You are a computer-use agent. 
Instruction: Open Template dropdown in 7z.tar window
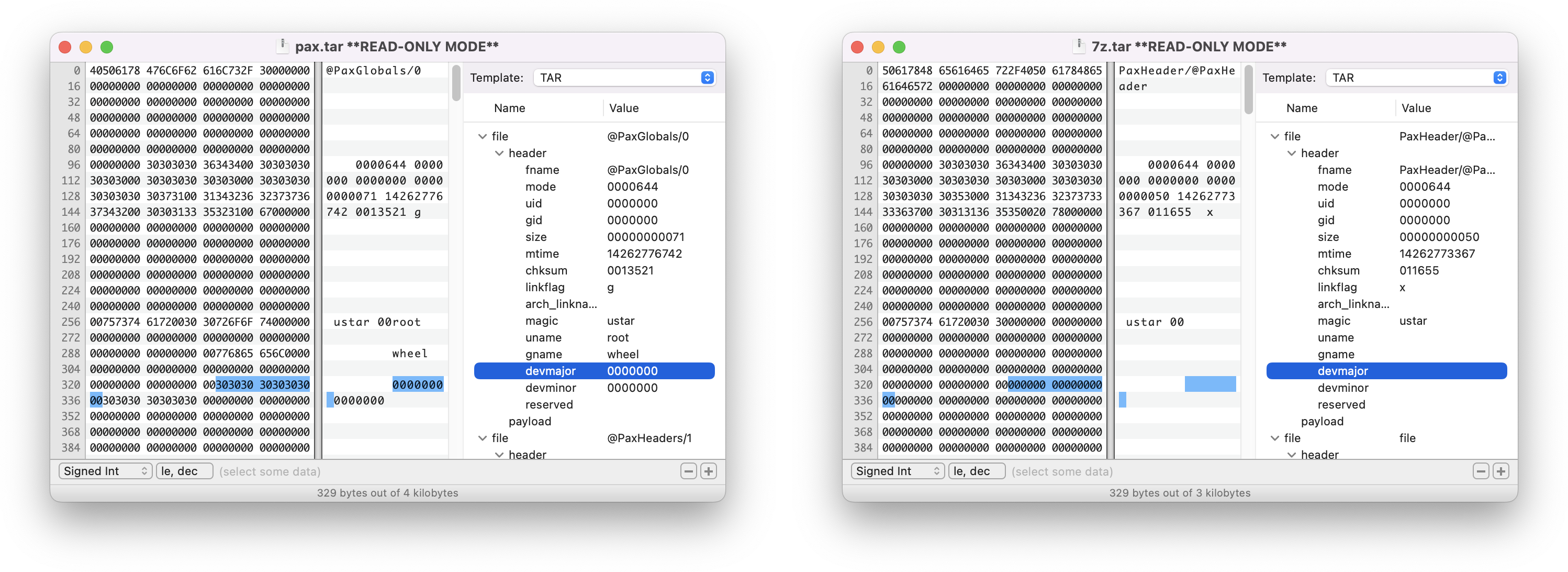point(1416,78)
